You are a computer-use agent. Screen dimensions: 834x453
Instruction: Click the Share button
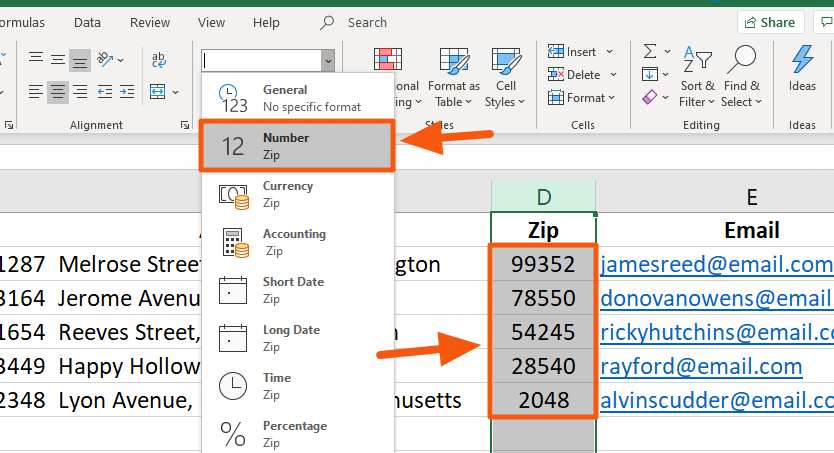pos(770,22)
